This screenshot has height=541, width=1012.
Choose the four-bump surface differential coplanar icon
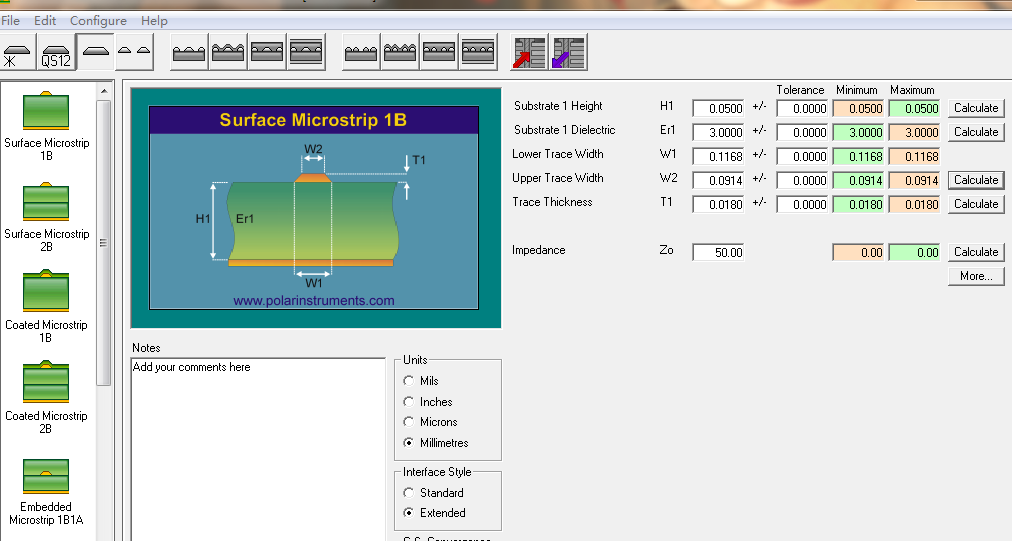pos(361,52)
